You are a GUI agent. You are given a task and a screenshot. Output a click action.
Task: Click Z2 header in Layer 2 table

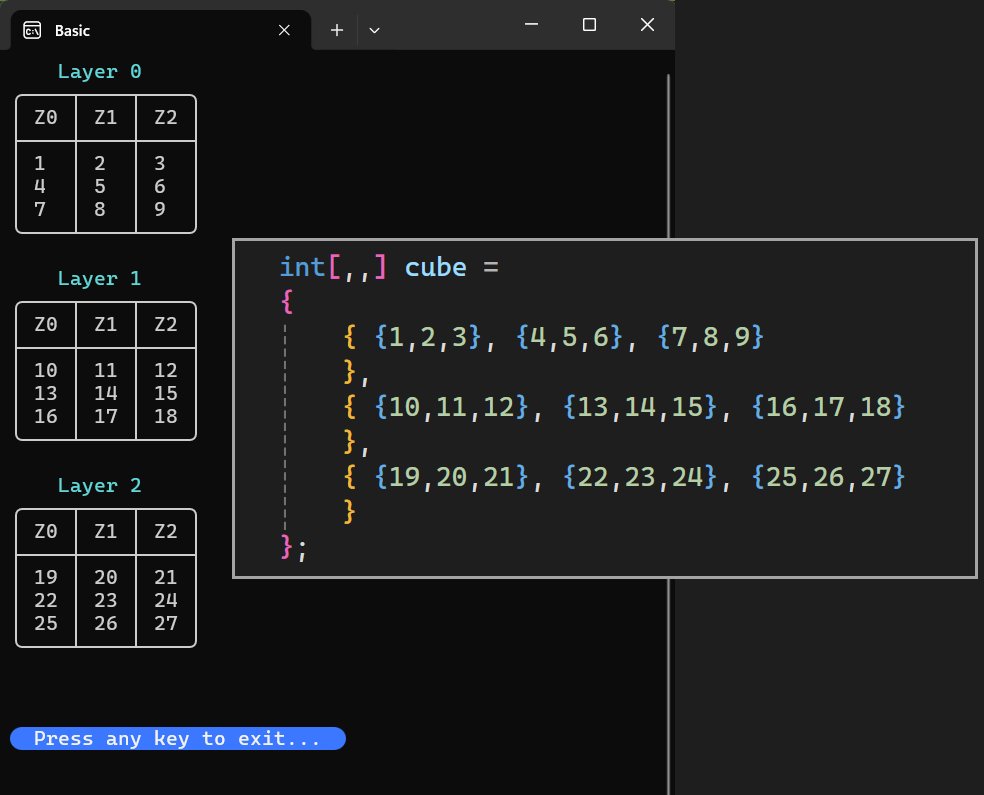(166, 531)
